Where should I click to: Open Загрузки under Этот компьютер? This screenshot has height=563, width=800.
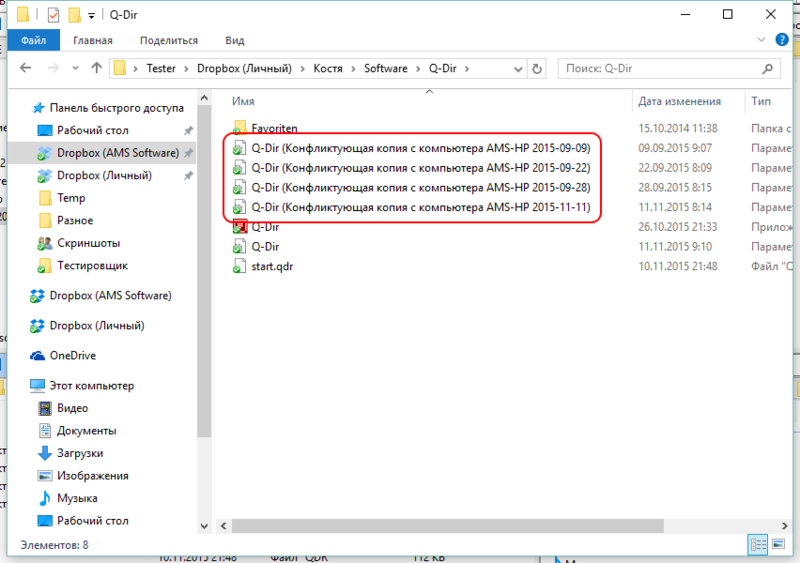[80, 453]
